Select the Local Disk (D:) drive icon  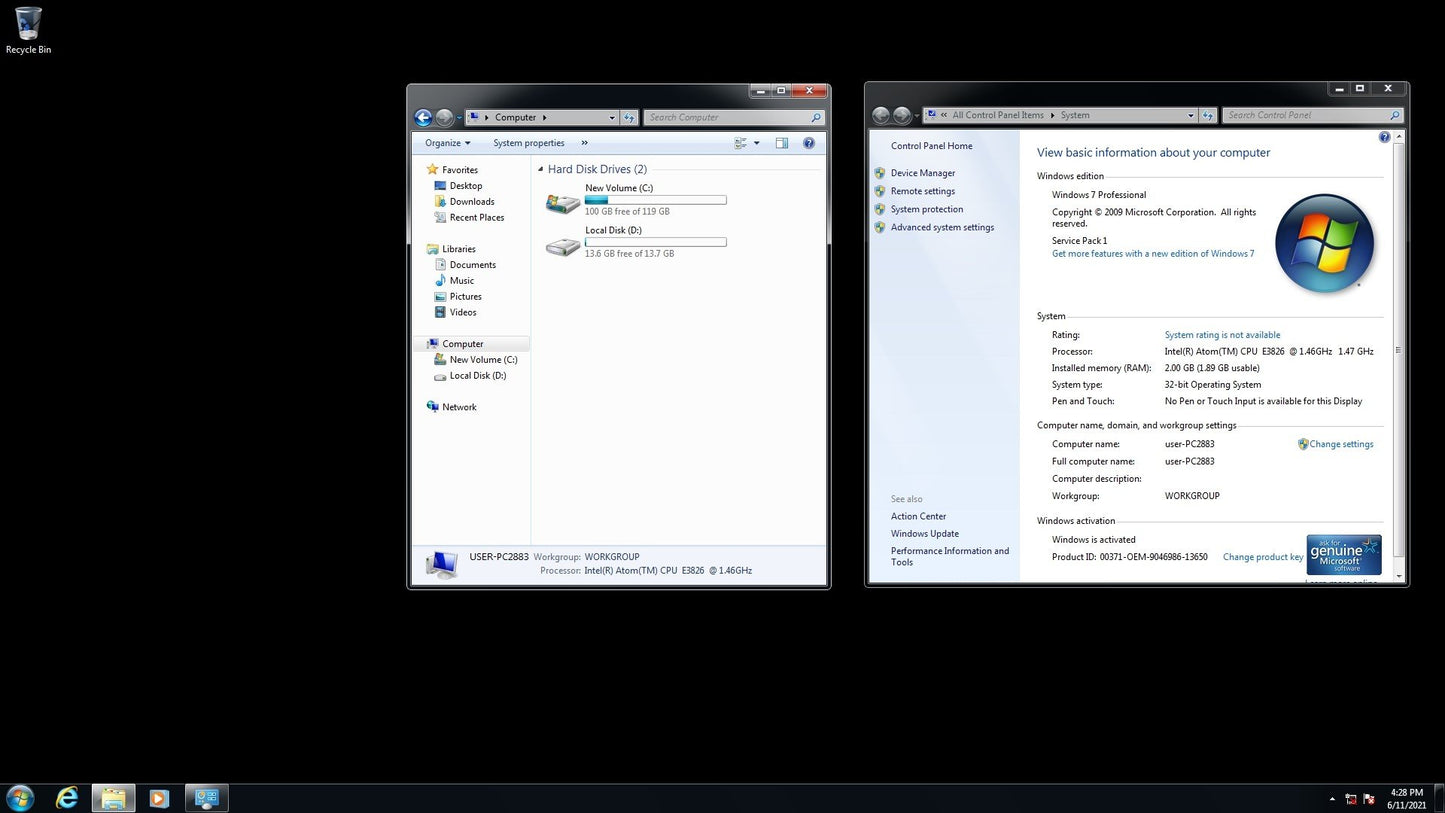tap(563, 246)
